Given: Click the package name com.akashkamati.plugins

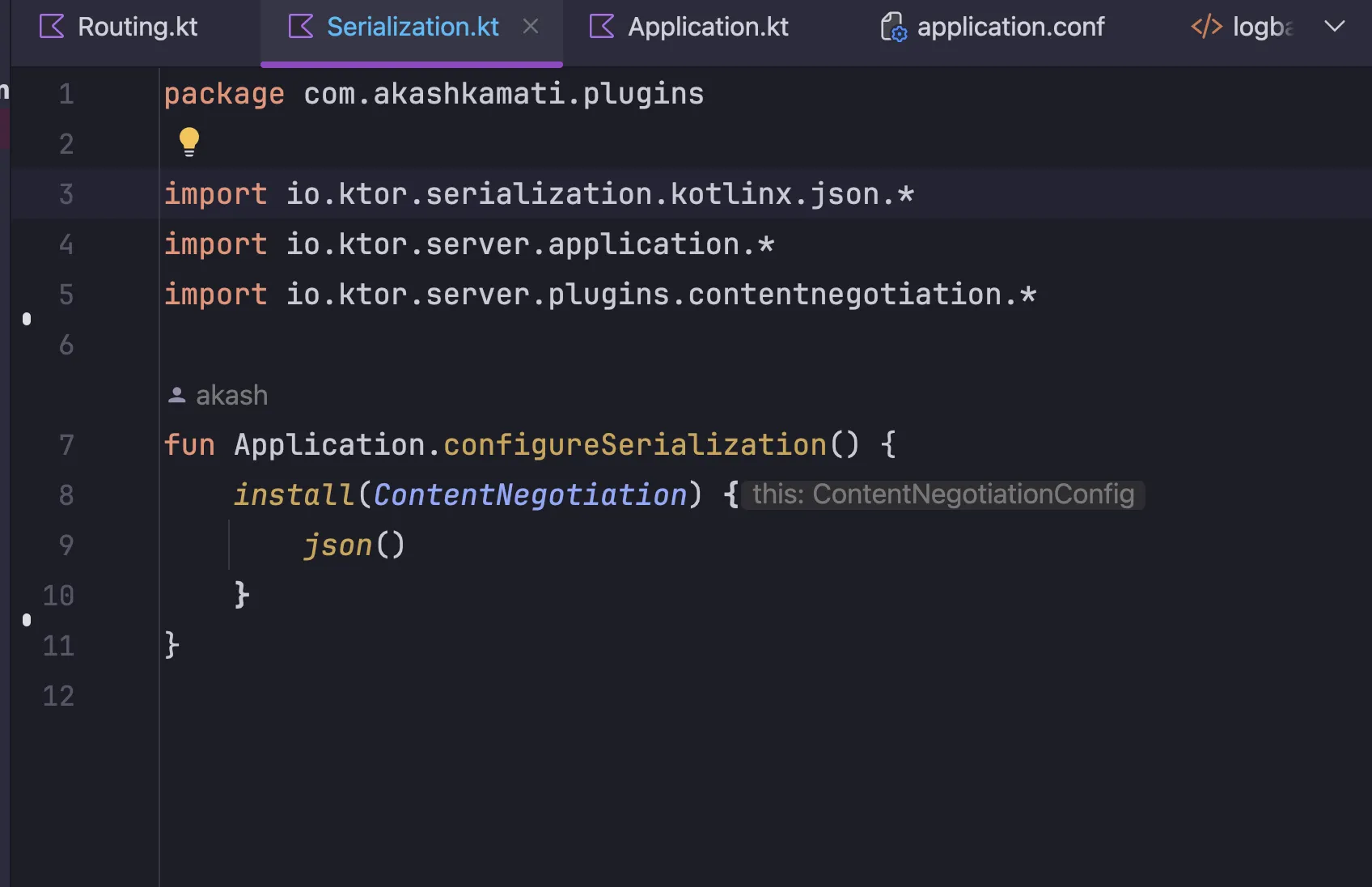Looking at the screenshot, I should coord(503,94).
